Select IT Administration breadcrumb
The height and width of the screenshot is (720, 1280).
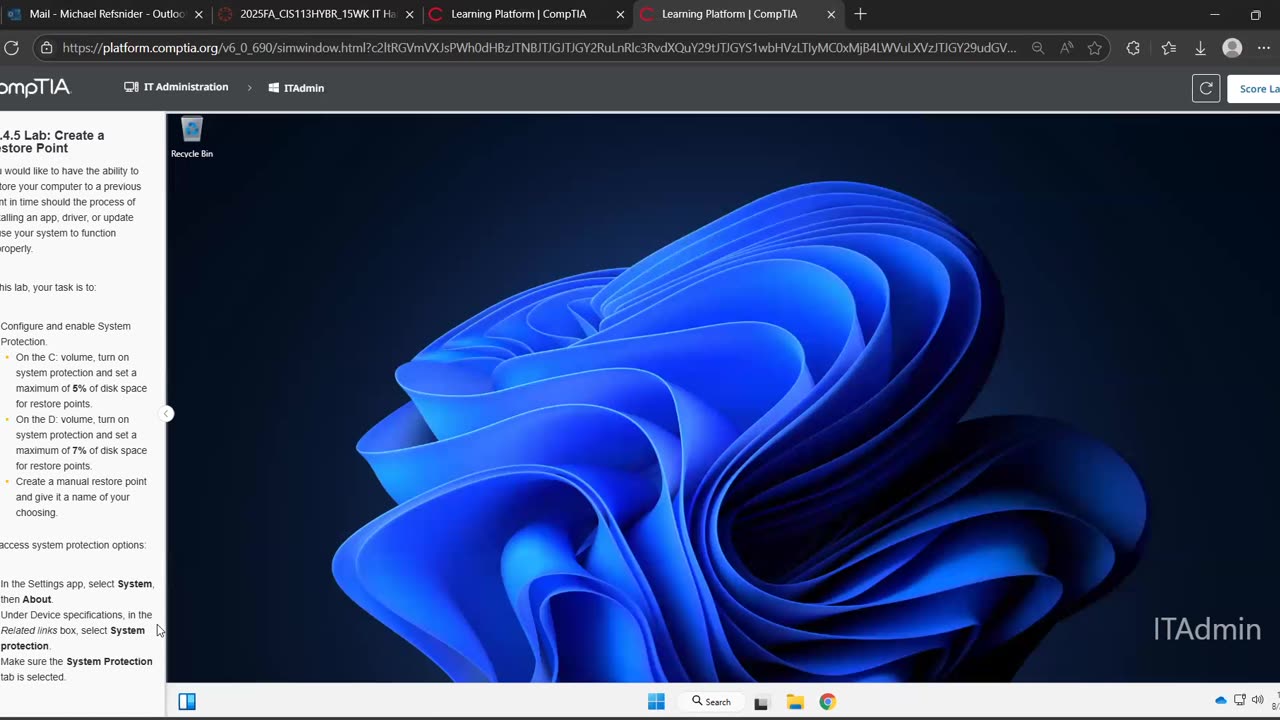point(176,87)
